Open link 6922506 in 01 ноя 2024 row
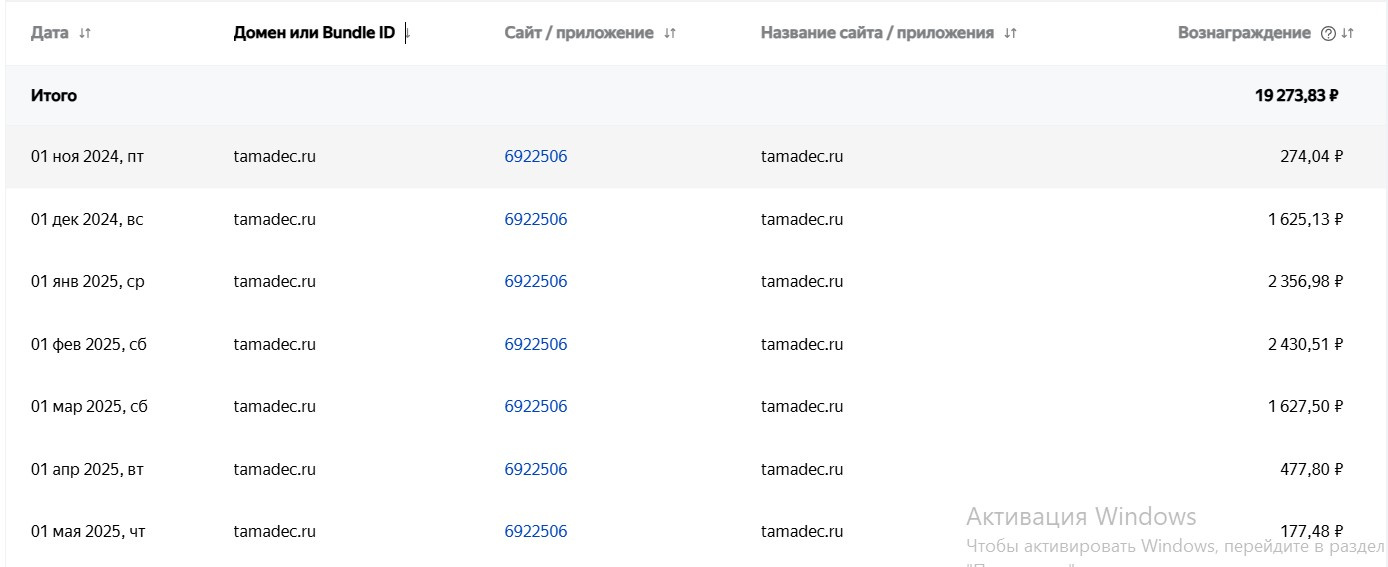 (535, 157)
